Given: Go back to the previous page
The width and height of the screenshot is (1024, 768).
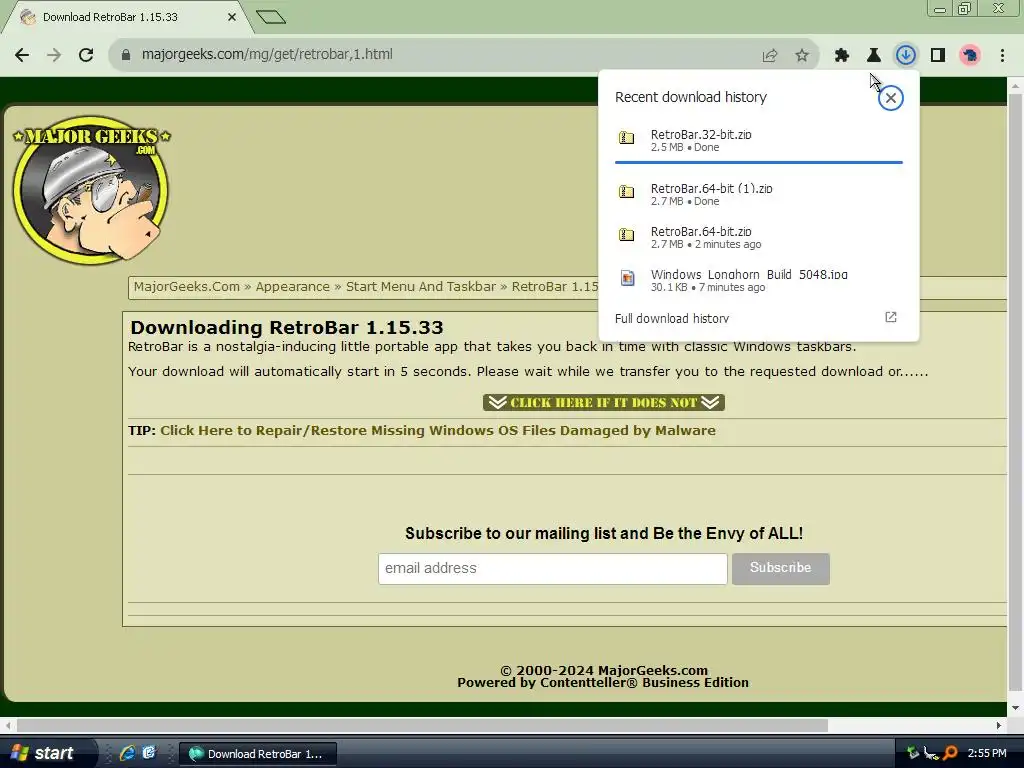Looking at the screenshot, I should [x=22, y=55].
